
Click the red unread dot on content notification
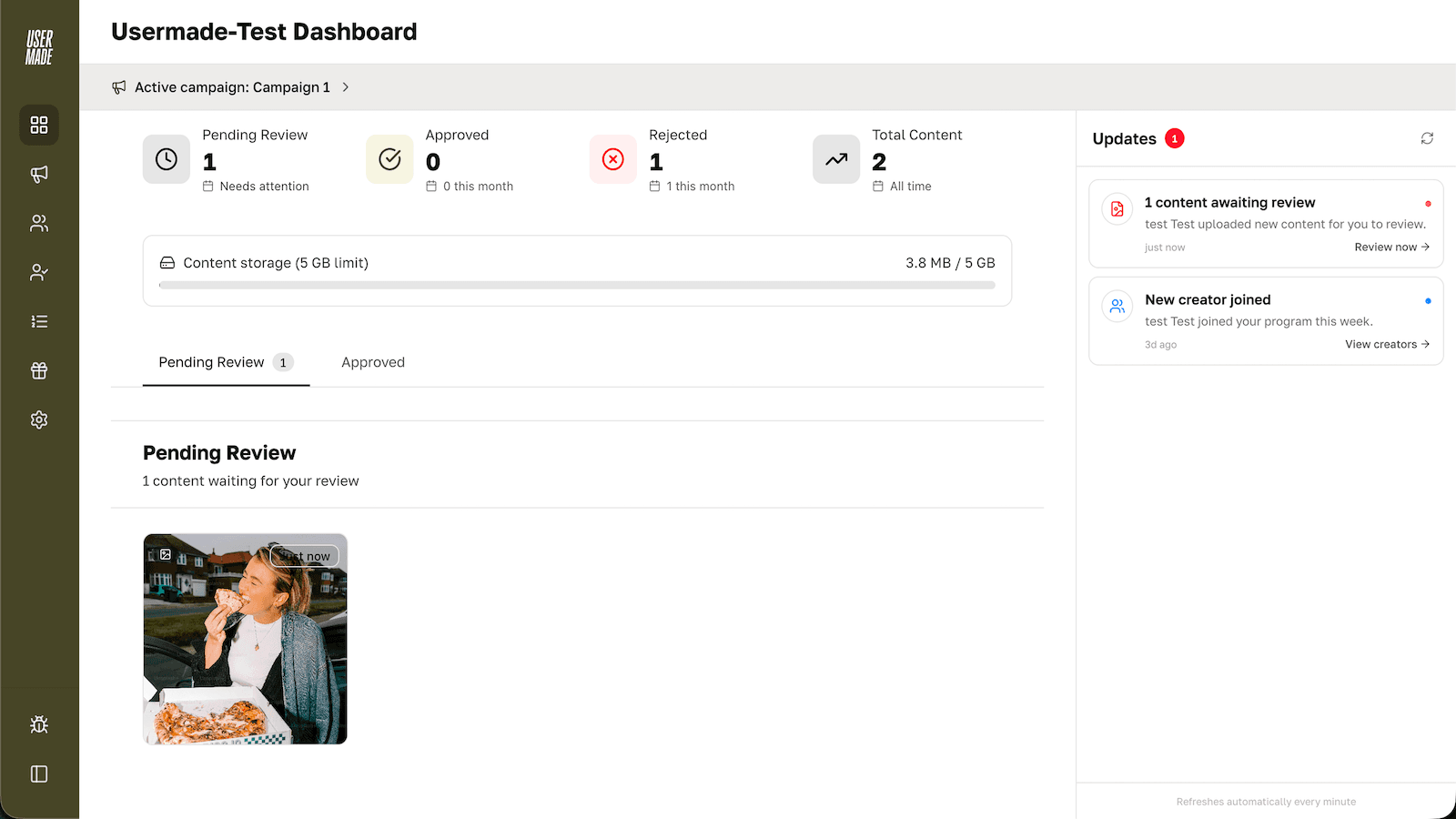[x=1428, y=204]
